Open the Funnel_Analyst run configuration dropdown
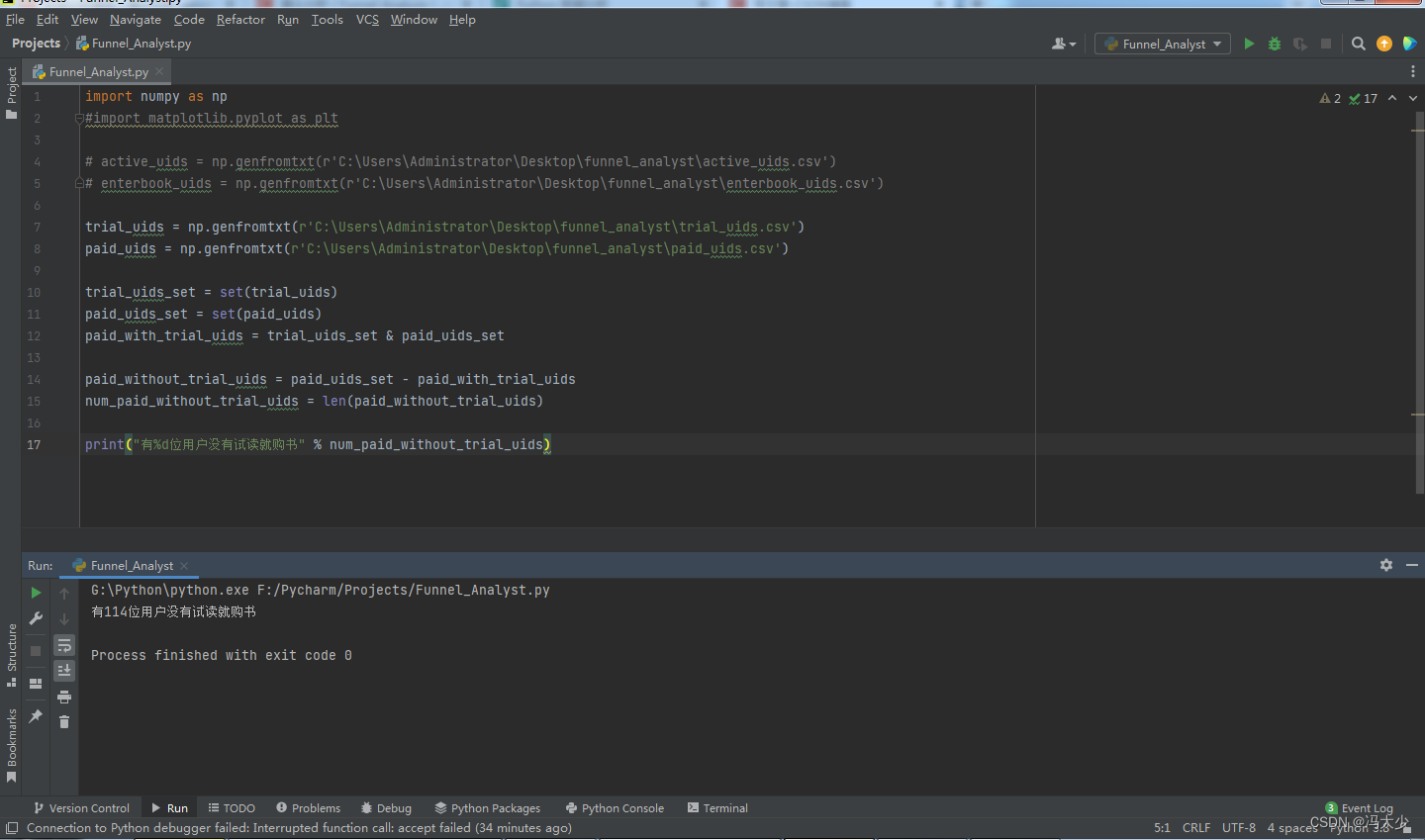The image size is (1425, 840). point(1163,44)
